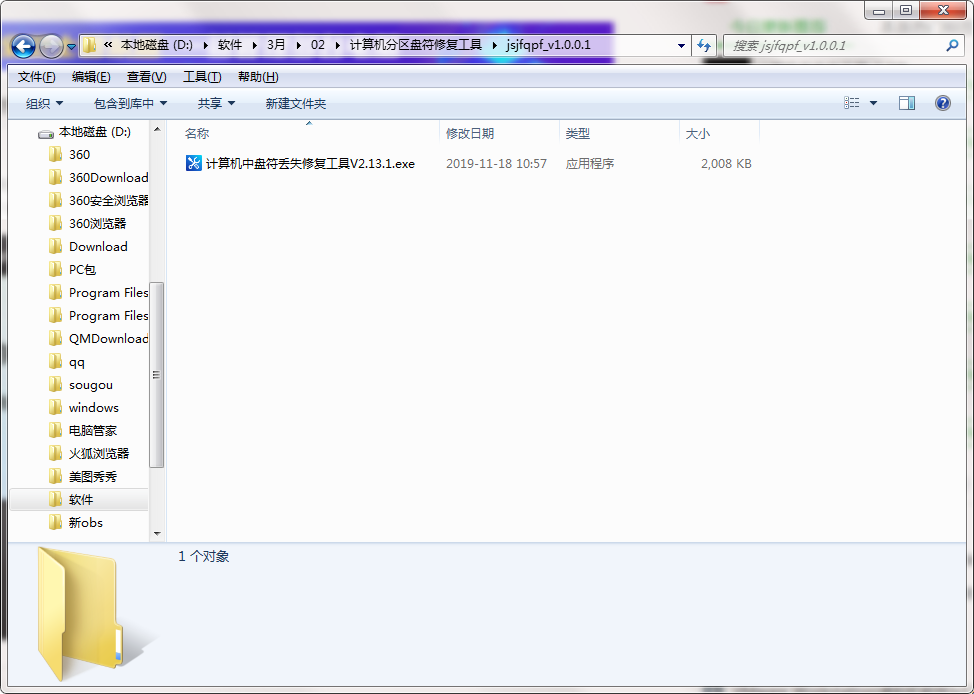Open the 编辑(E) menu
This screenshot has height=694, width=974.
tap(91, 76)
